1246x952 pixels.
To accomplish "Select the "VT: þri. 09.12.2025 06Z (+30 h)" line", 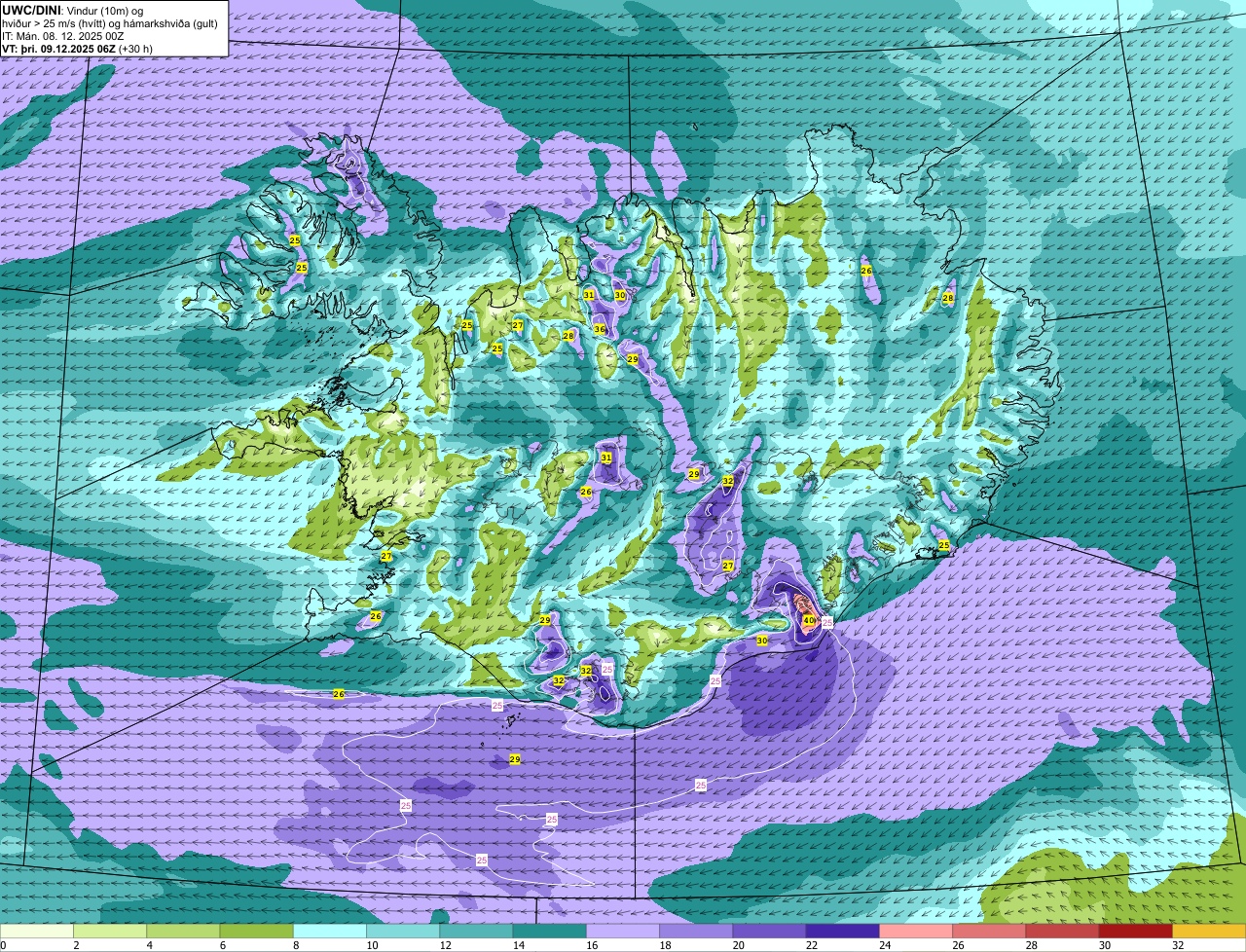I will tap(77, 49).
